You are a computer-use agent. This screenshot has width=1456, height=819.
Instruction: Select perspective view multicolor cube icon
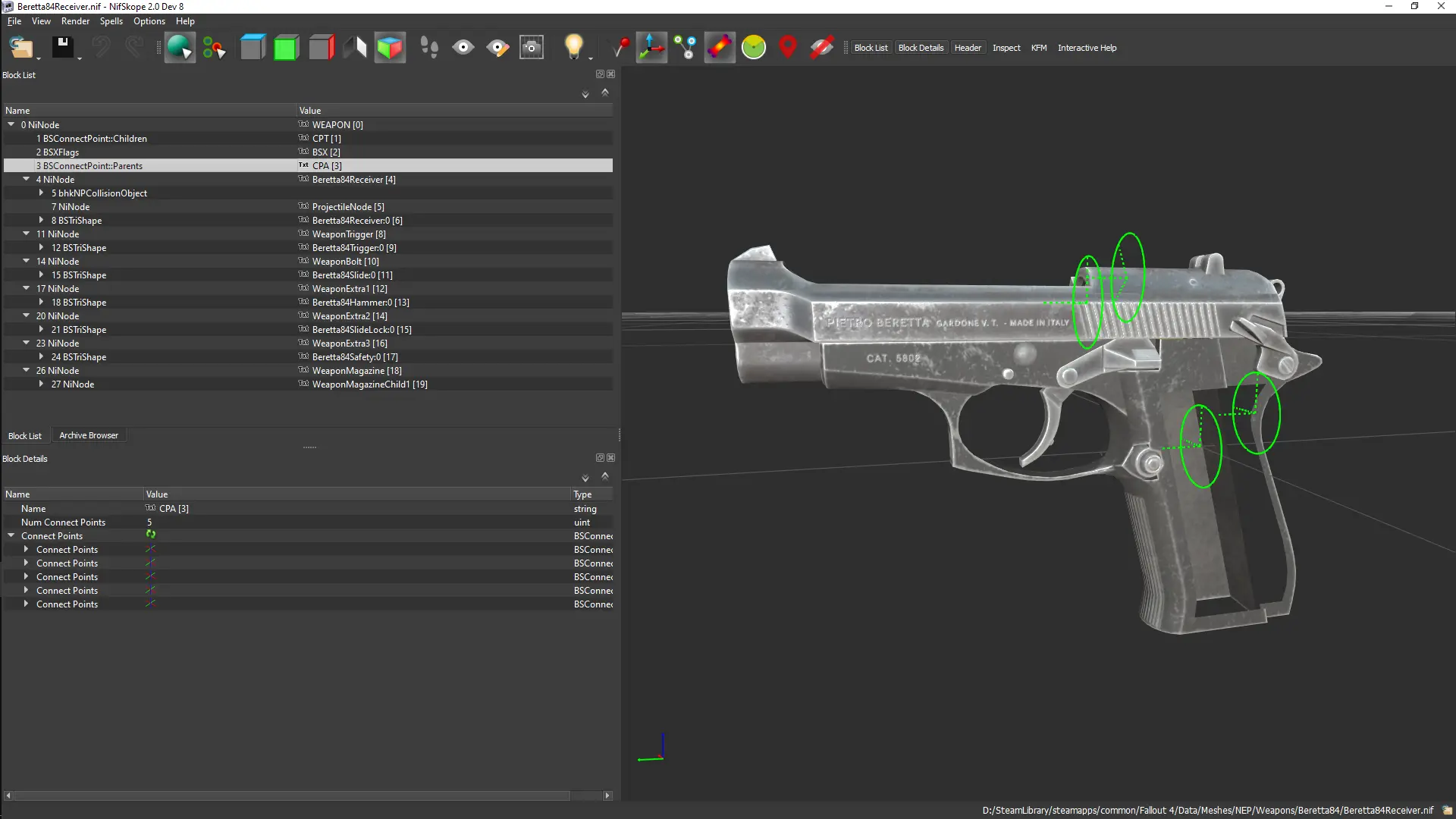pos(390,47)
